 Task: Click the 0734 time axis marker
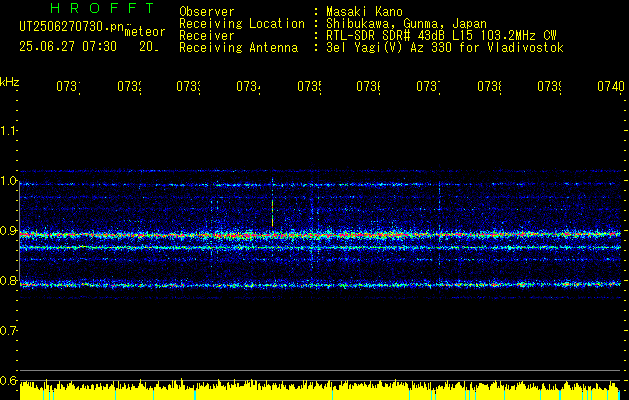[248, 86]
